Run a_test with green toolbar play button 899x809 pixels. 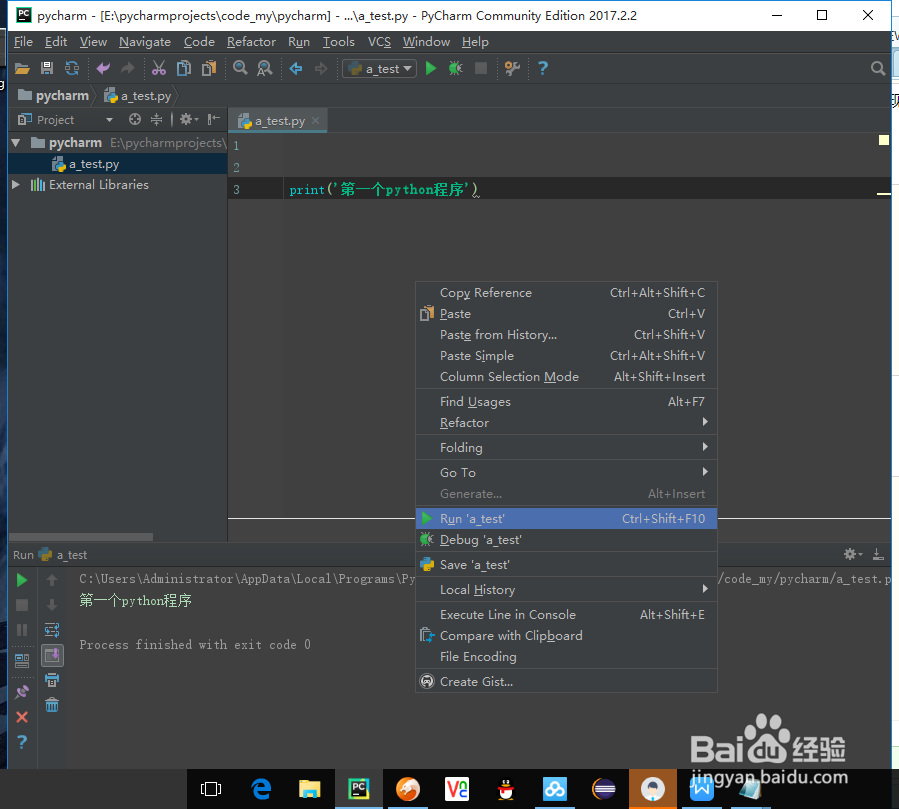click(x=431, y=69)
